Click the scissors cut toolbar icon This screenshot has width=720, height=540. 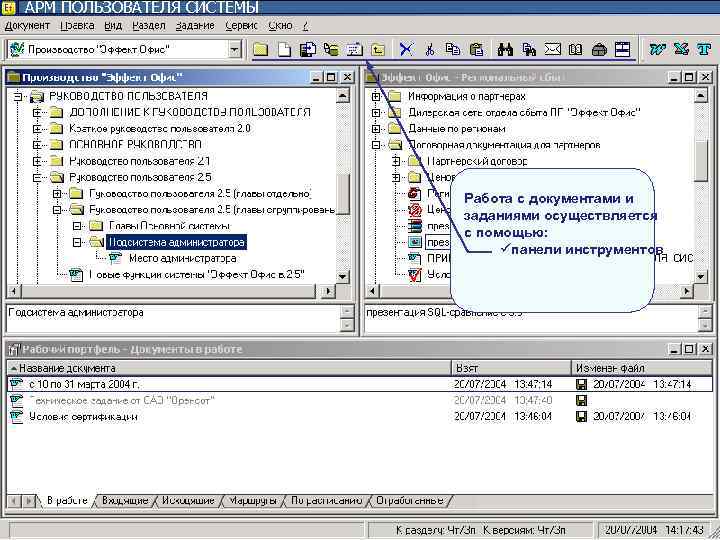click(x=430, y=49)
